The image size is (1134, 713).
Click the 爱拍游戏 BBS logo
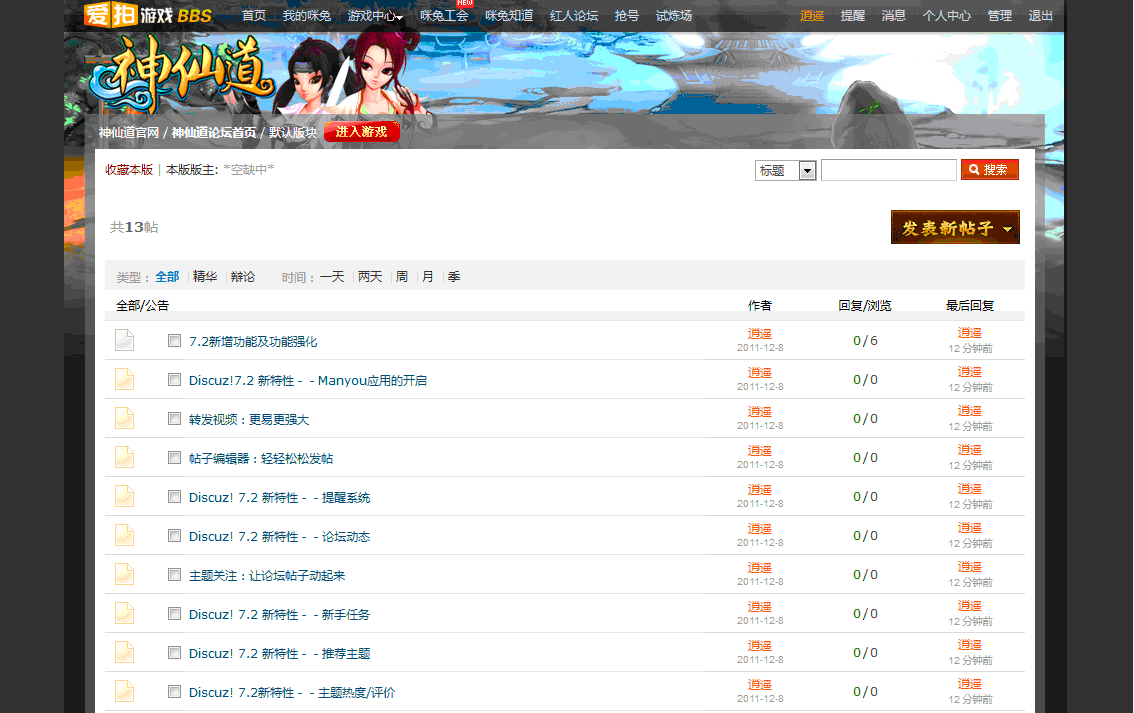pos(148,14)
